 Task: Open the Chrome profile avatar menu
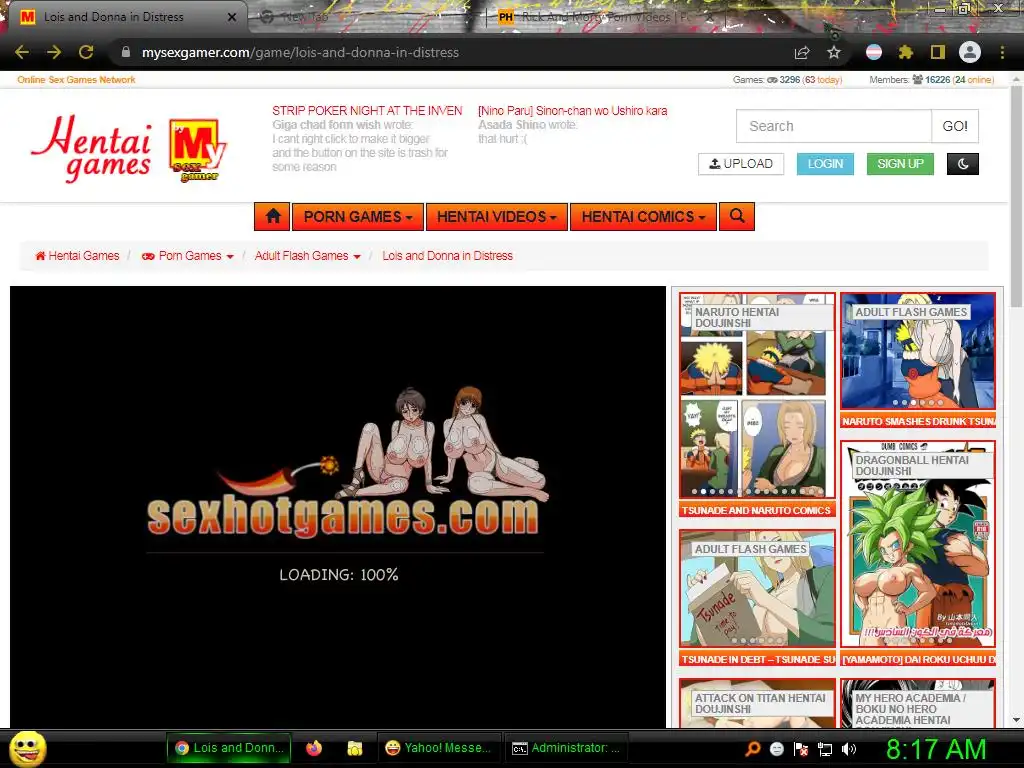(970, 52)
